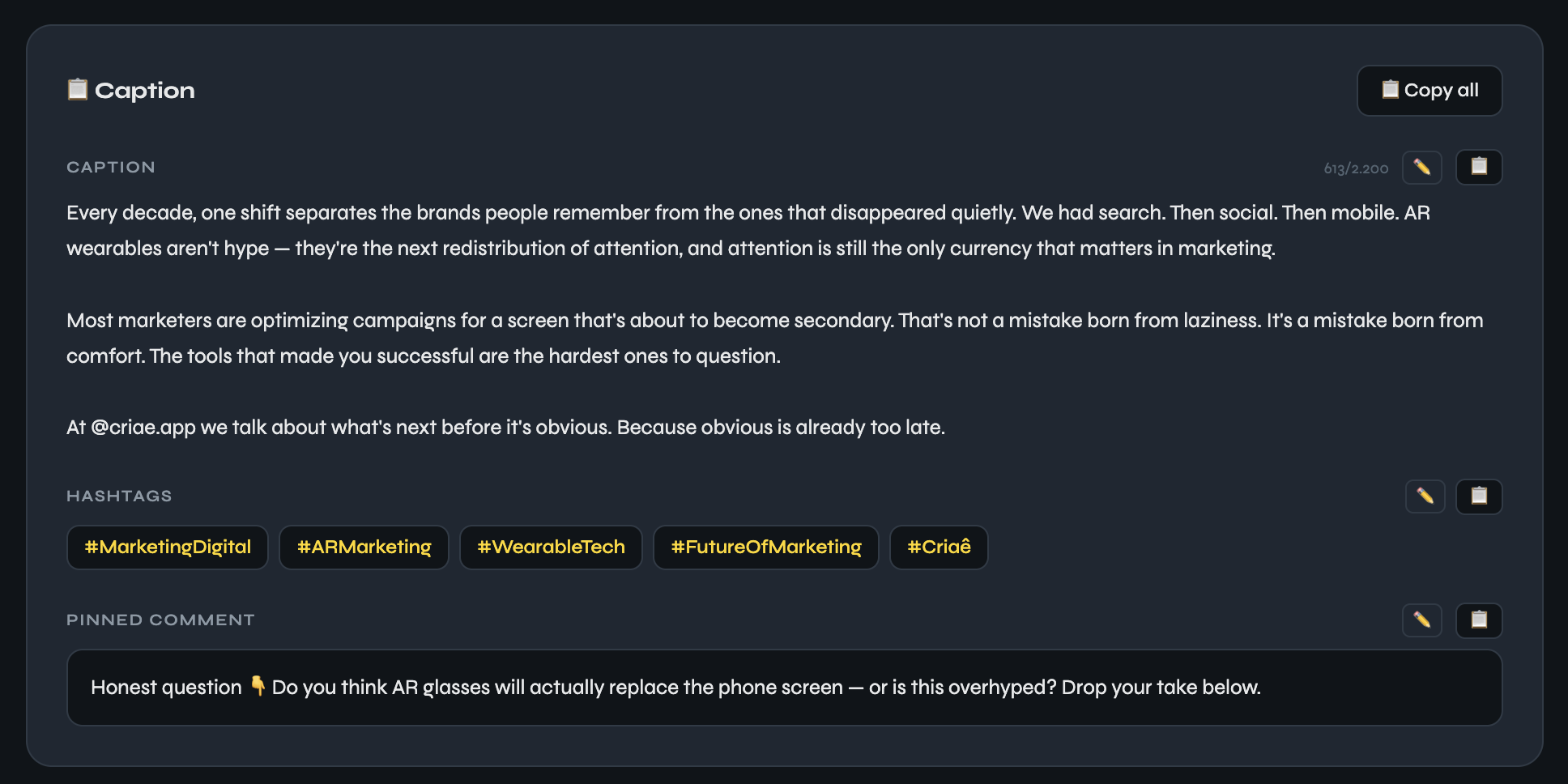Screen dimensions: 1568x784
Task: Copy pinned comment via clipboard icon
Action: pyautogui.click(x=1479, y=620)
